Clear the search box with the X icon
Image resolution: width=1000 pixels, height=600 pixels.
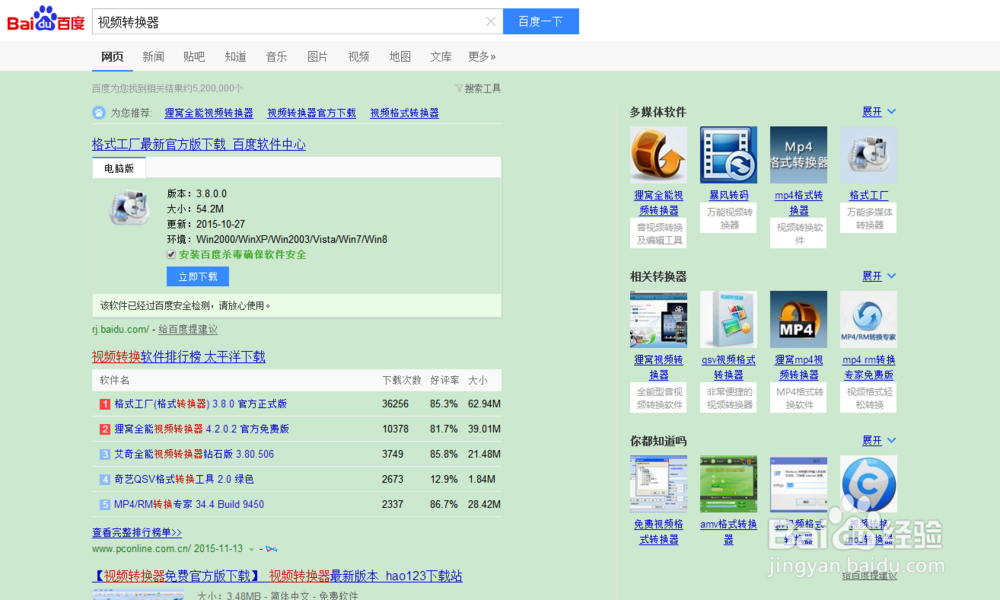(490, 22)
